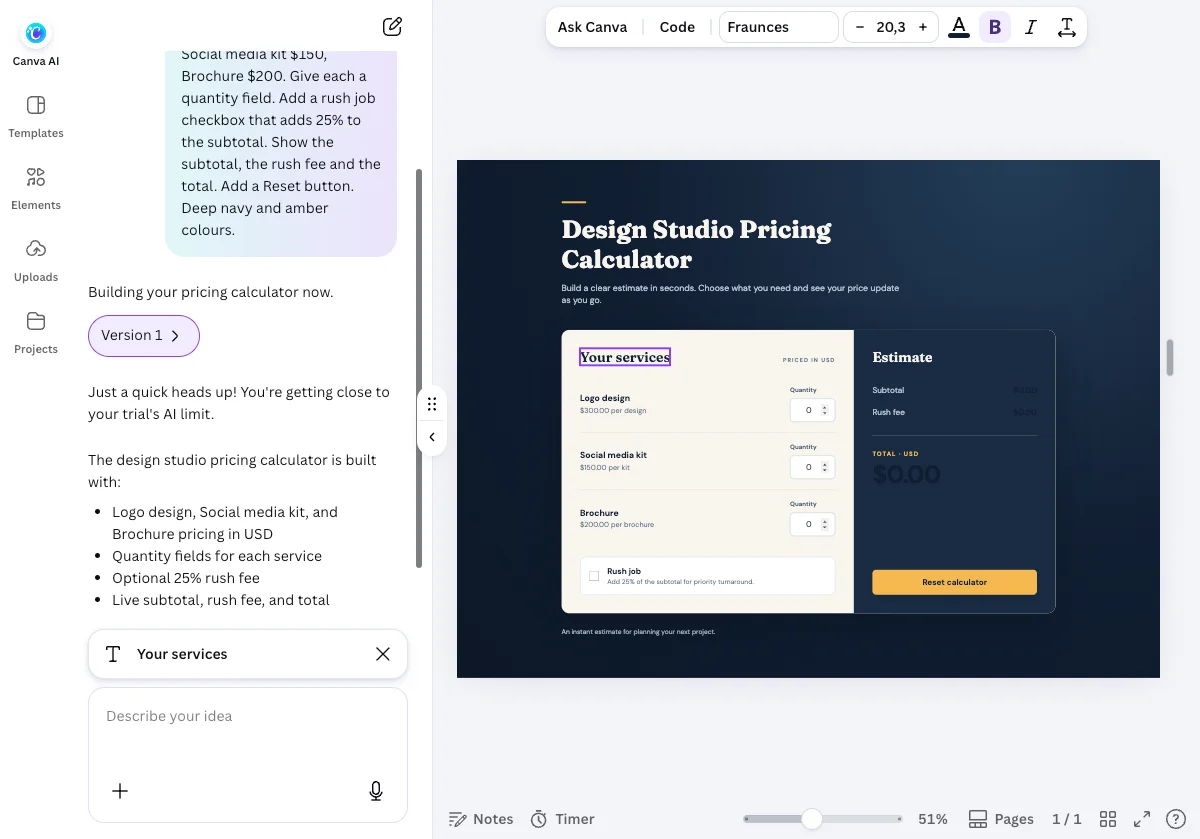Image resolution: width=1200 pixels, height=839 pixels.
Task: Click the text icon in attachment chip
Action: click(113, 654)
